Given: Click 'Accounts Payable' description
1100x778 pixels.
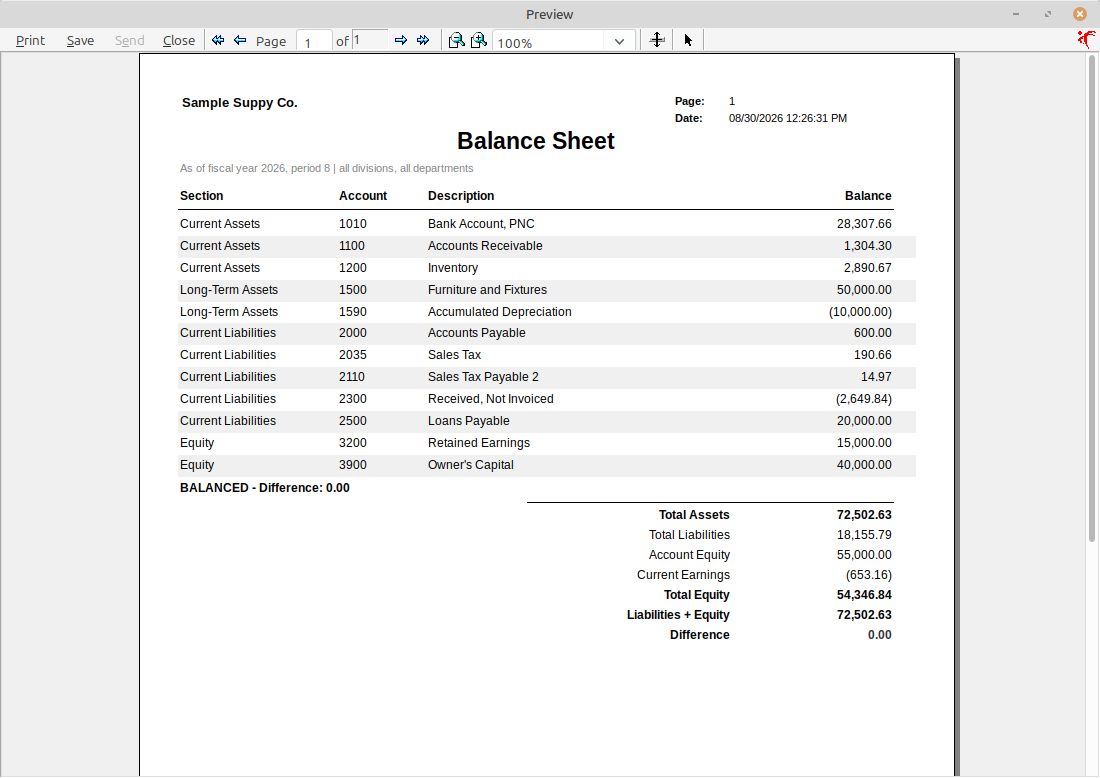Looking at the screenshot, I should tap(476, 333).
